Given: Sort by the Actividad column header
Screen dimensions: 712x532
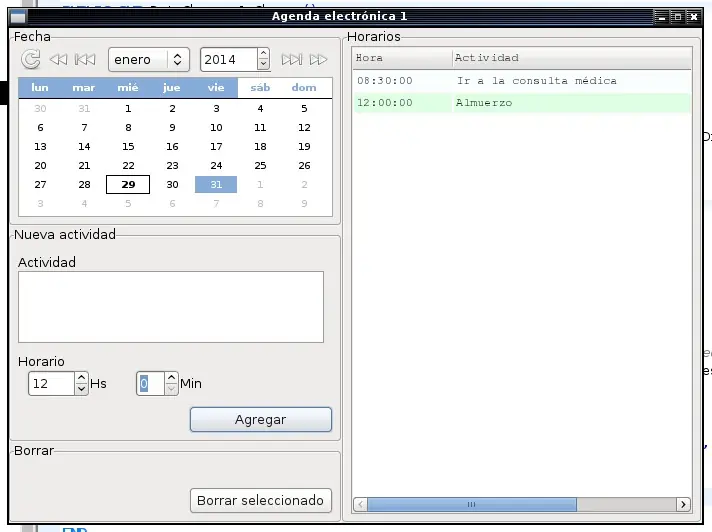Looking at the screenshot, I should point(572,58).
